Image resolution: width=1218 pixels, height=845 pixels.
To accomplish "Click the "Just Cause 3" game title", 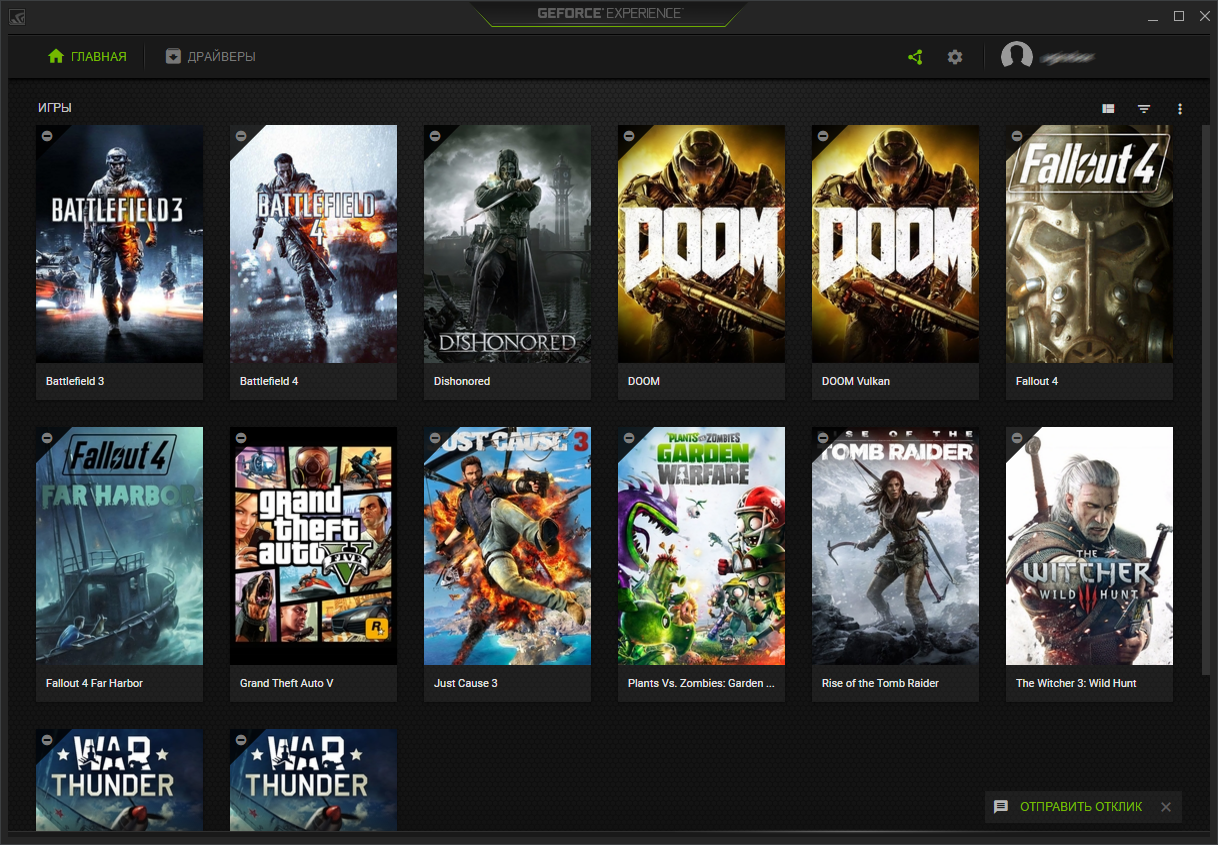I will (x=465, y=683).
